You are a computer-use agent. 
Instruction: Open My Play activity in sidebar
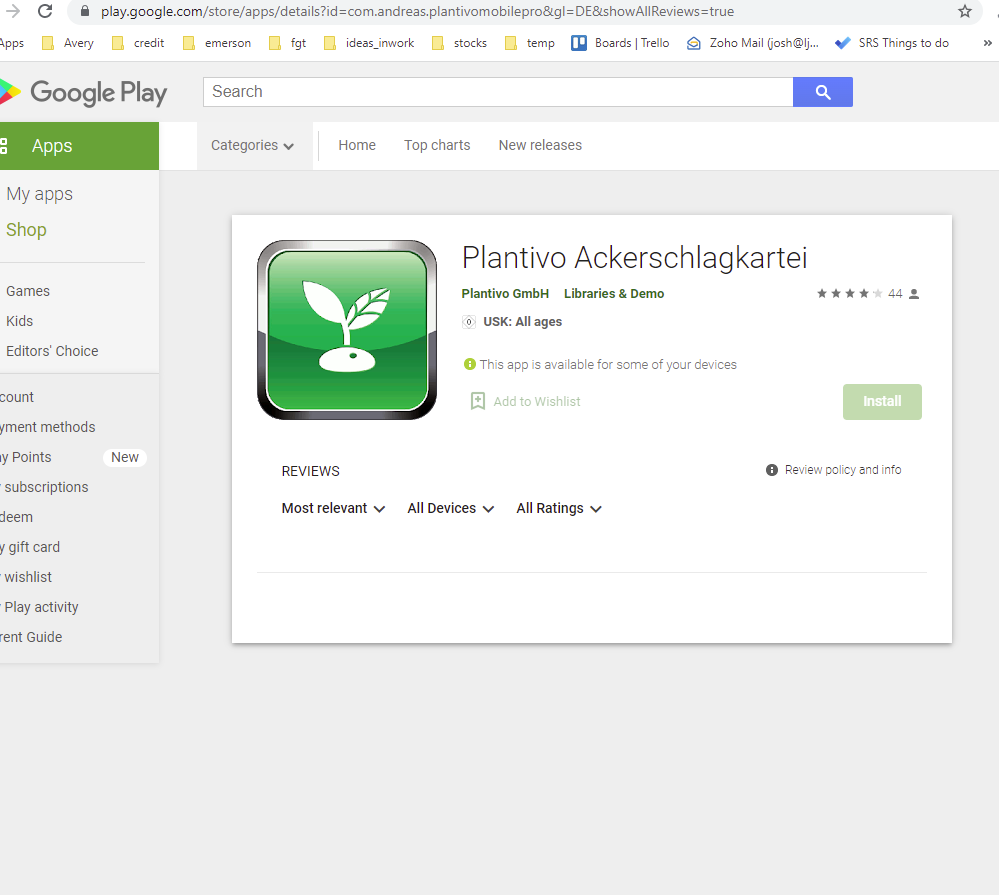click(x=40, y=606)
